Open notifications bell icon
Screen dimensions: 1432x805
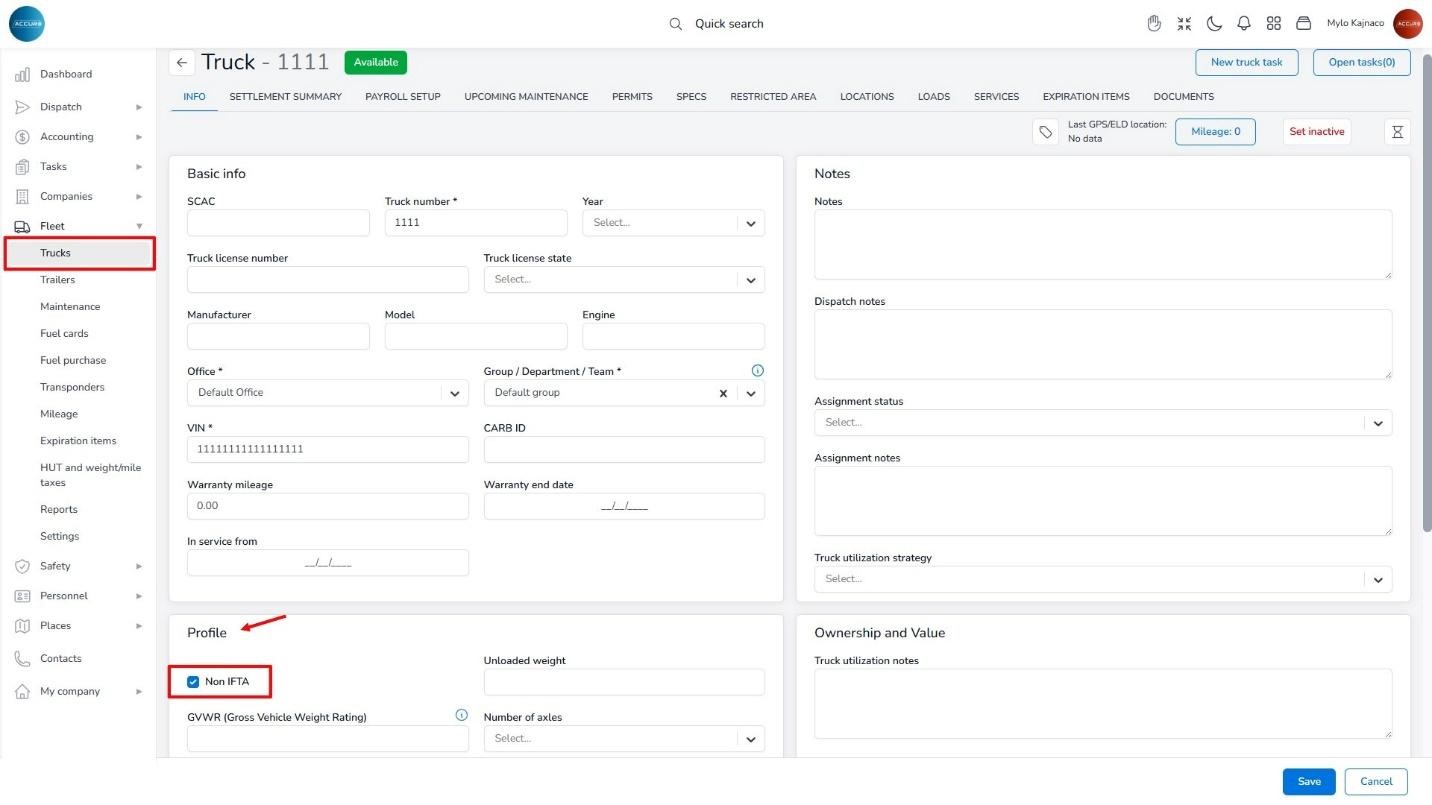coord(1244,23)
